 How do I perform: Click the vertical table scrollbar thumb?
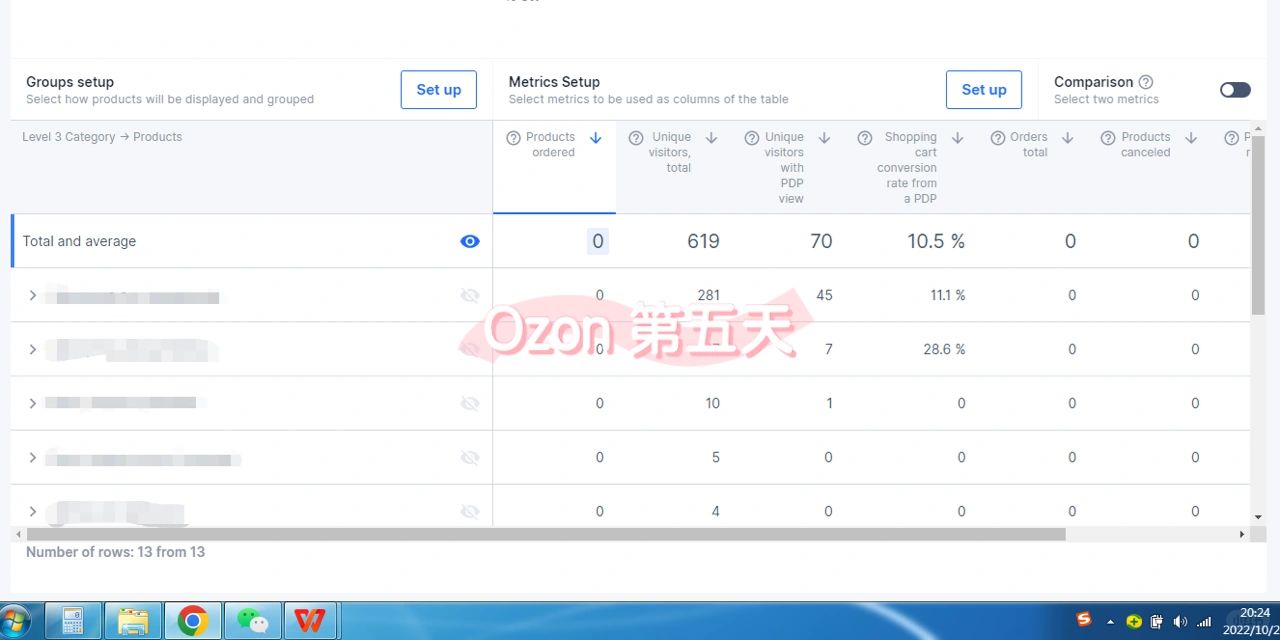(1258, 225)
